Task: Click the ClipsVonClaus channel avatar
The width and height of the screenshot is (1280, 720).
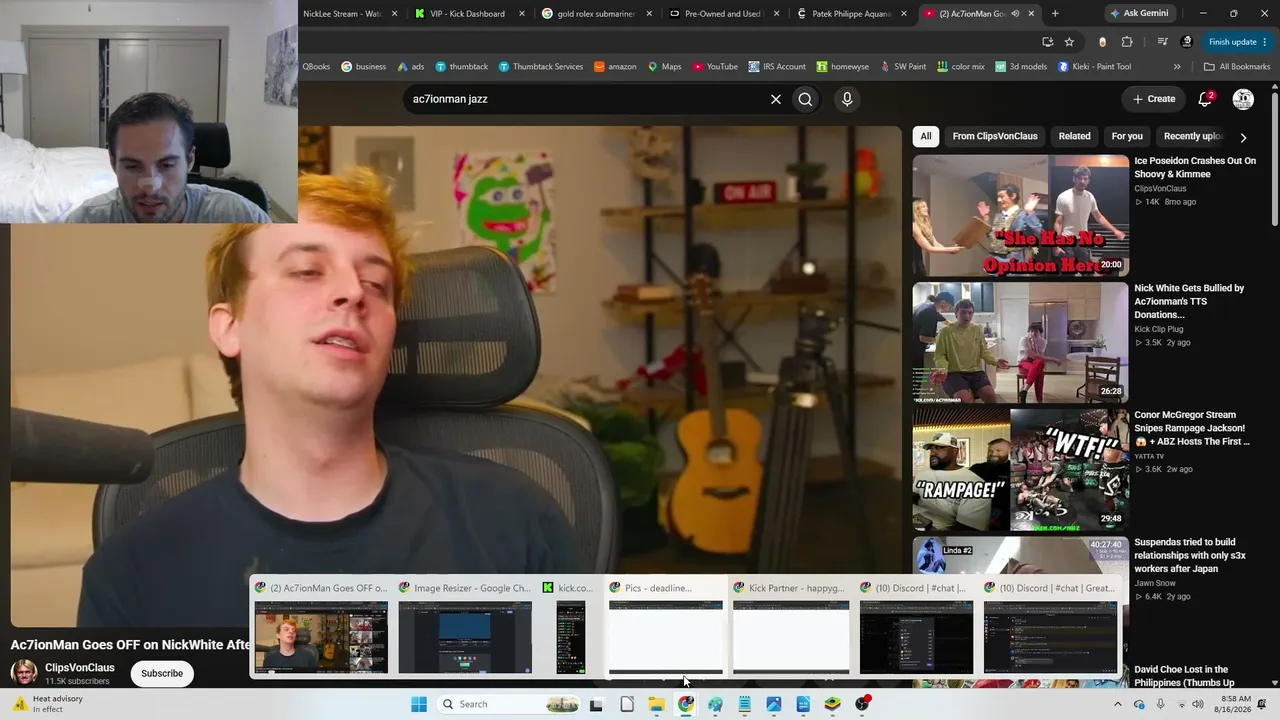Action: click(x=24, y=673)
